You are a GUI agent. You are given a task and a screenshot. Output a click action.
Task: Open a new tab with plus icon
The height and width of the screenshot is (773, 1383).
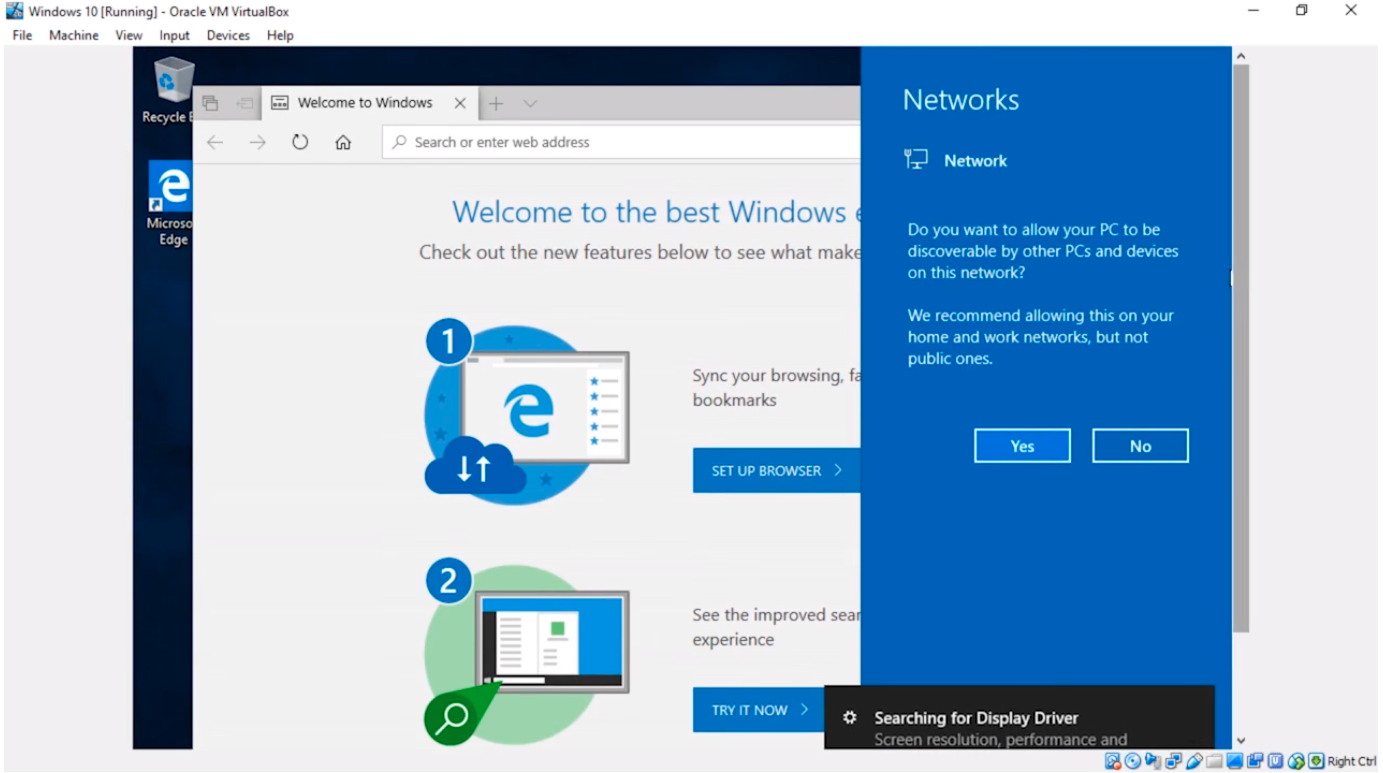[496, 103]
